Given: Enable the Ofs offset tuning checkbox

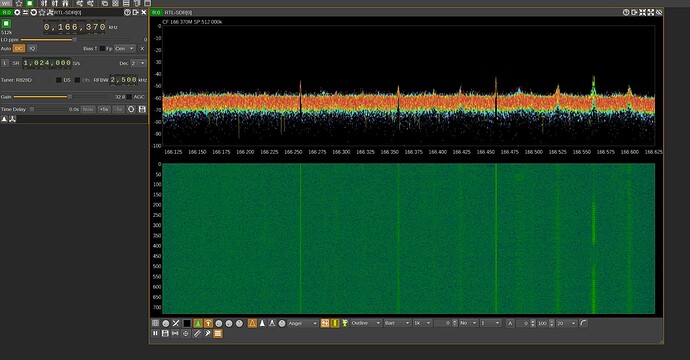Looking at the screenshot, I should tap(77, 80).
